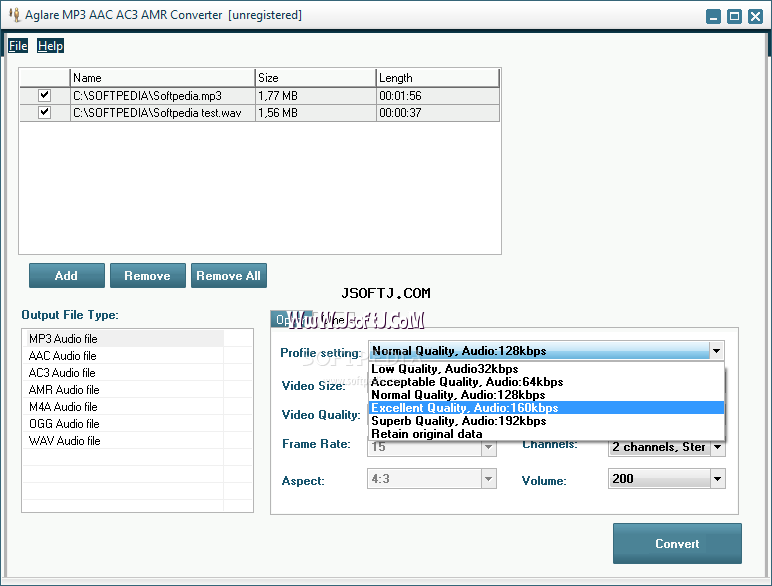Open the Frame Rate dropdown

click(488, 447)
